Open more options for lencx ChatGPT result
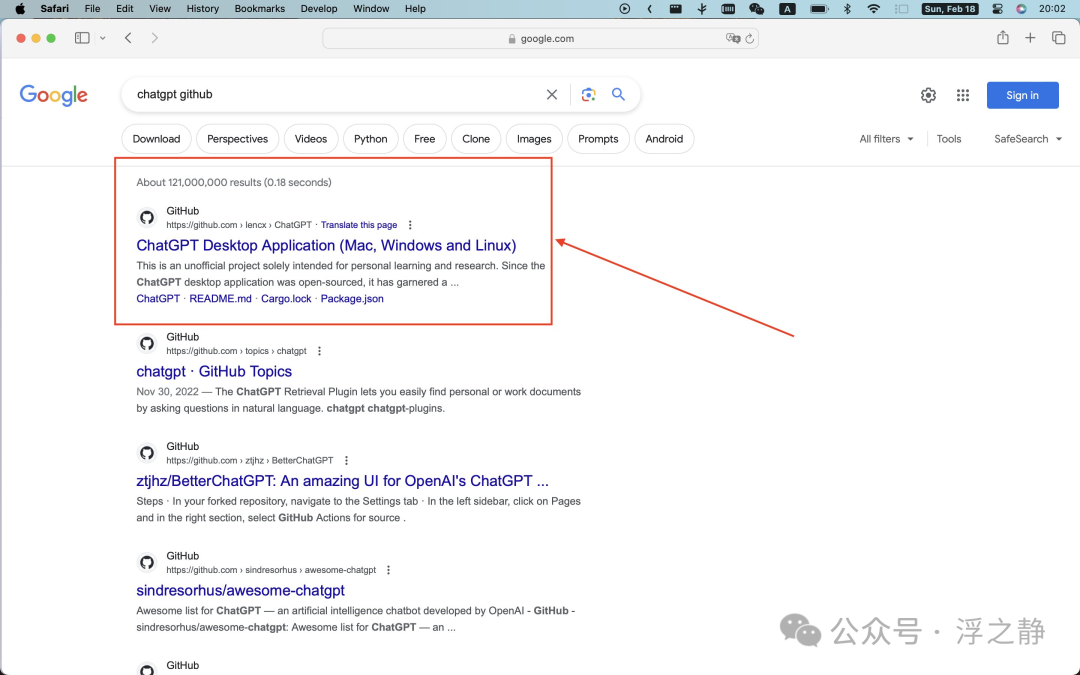Viewport: 1080px width, 675px height. [x=410, y=225]
